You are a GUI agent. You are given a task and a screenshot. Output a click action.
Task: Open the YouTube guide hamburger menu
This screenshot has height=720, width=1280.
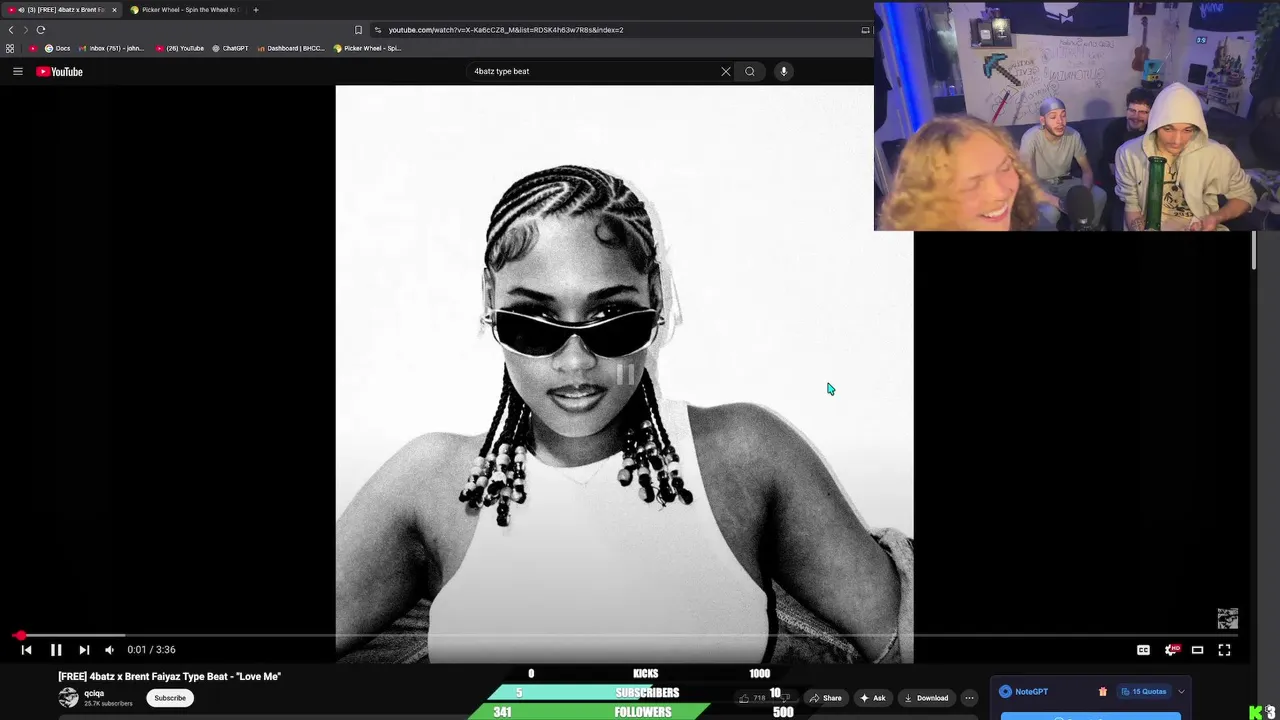click(18, 71)
